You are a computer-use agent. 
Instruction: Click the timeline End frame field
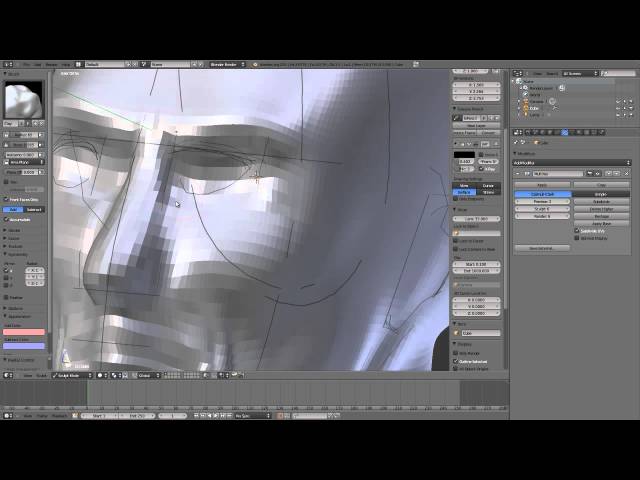[x=137, y=416]
